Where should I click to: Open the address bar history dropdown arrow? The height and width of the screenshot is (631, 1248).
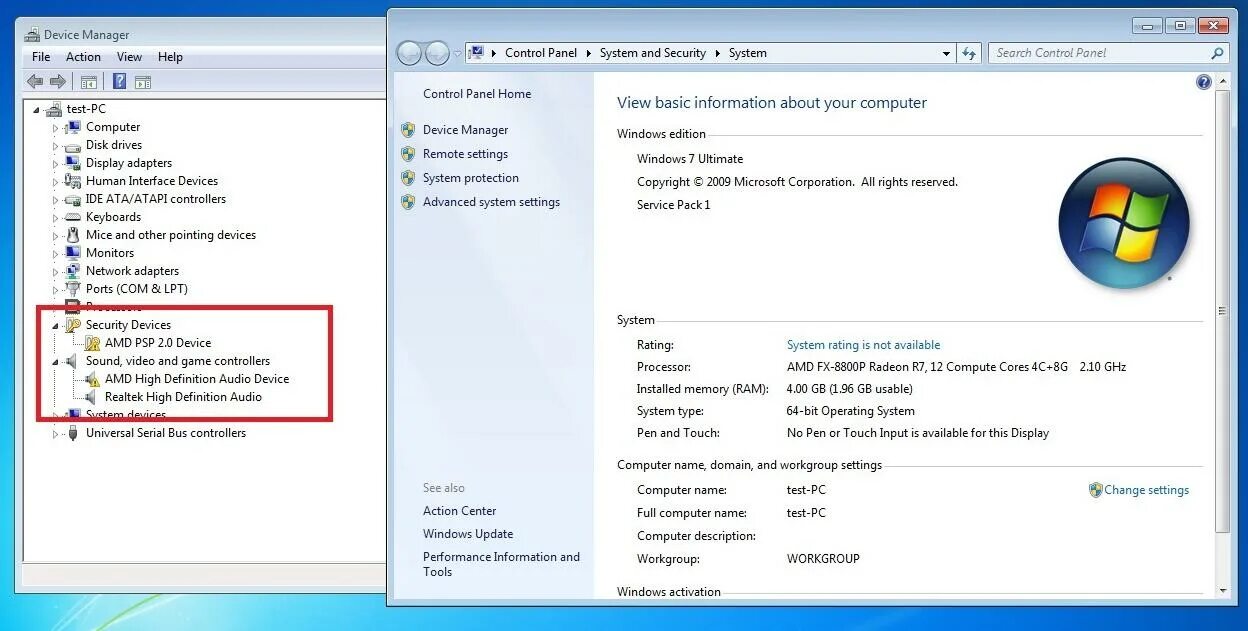click(946, 53)
